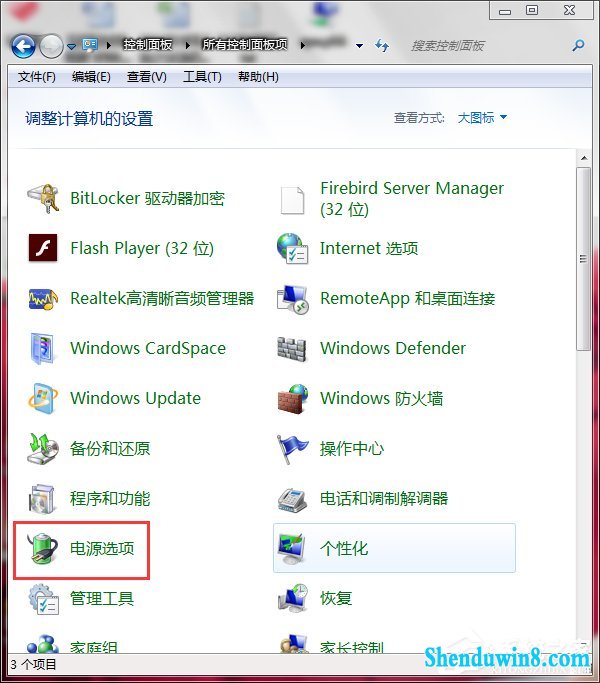600x683 pixels.
Task: Click the Flash Player (32 位) text label
Action: (142, 248)
